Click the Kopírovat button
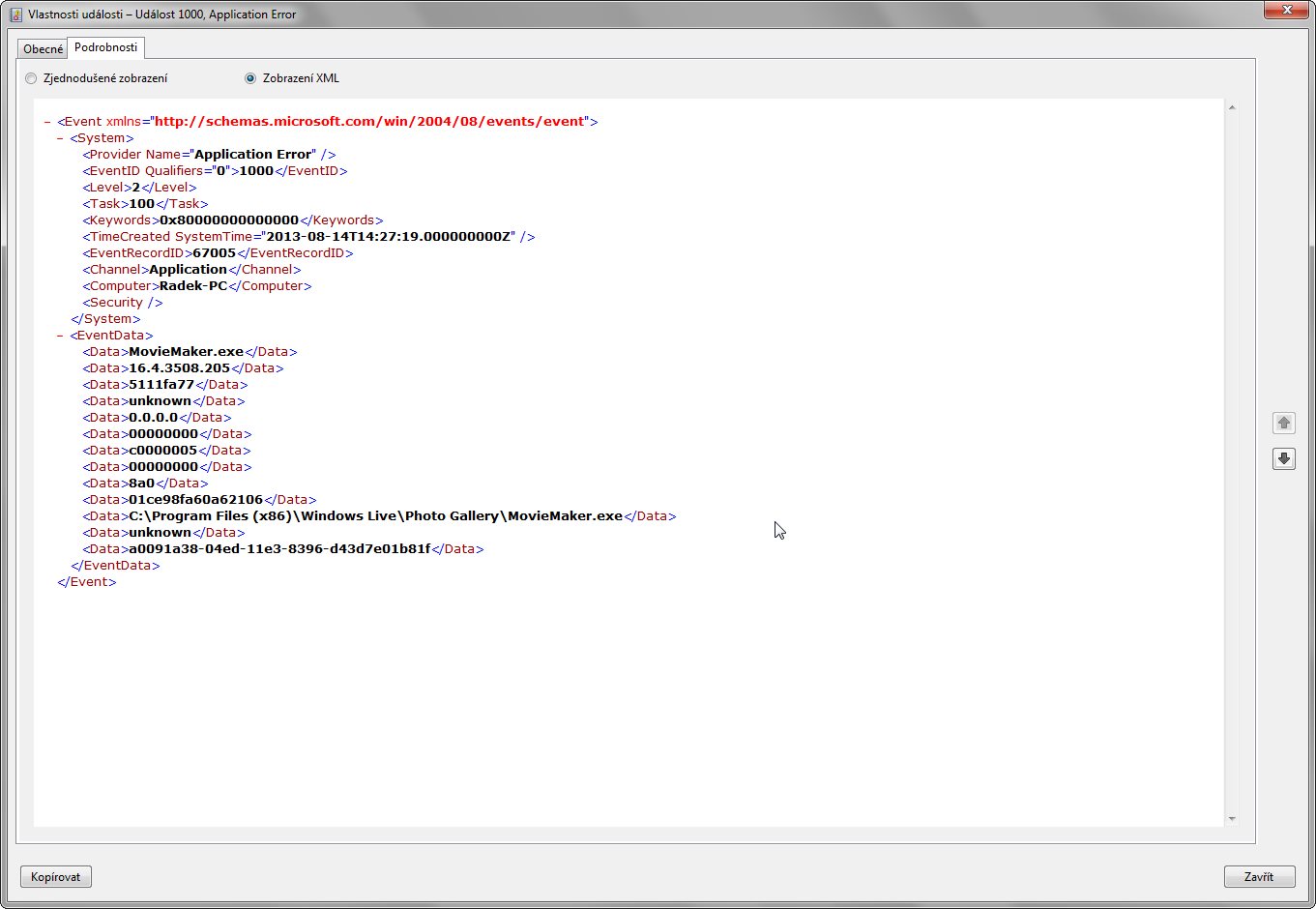This screenshot has width=1316, height=909. (56, 877)
